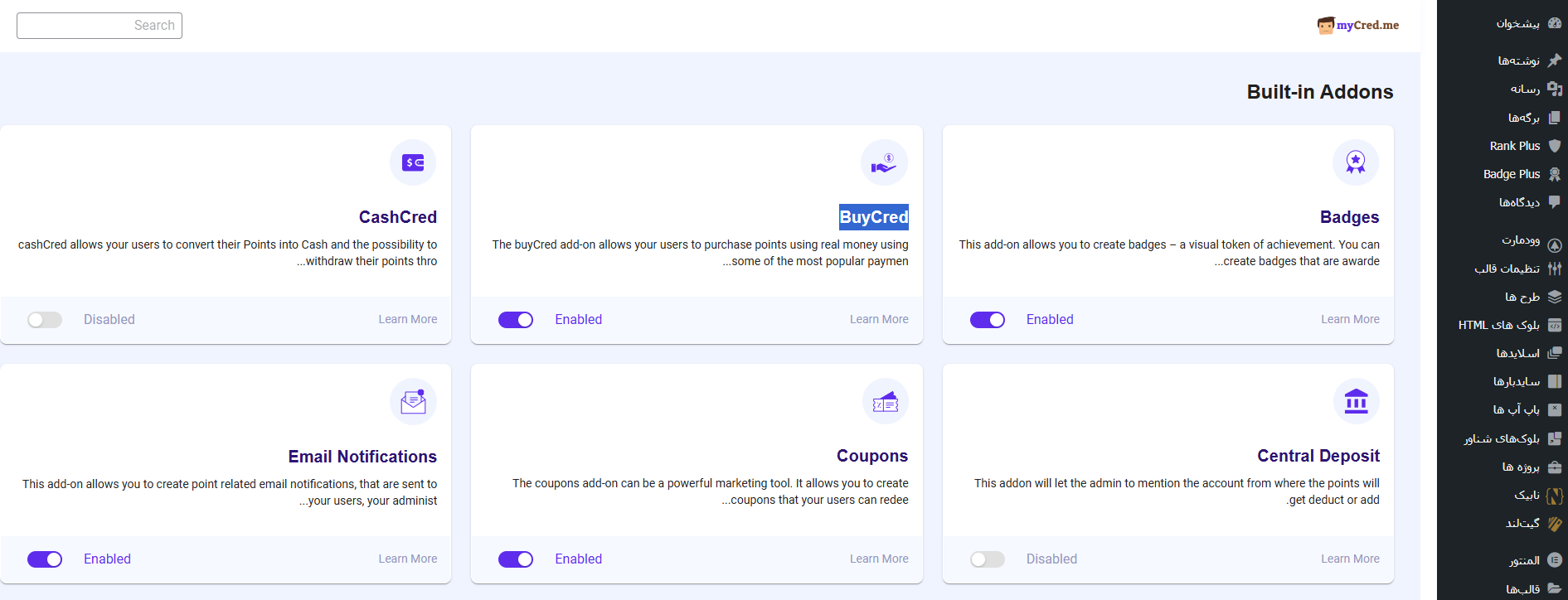Follow Learn More on Central Deposit card
This screenshot has height=600, width=1568.
tap(1351, 559)
